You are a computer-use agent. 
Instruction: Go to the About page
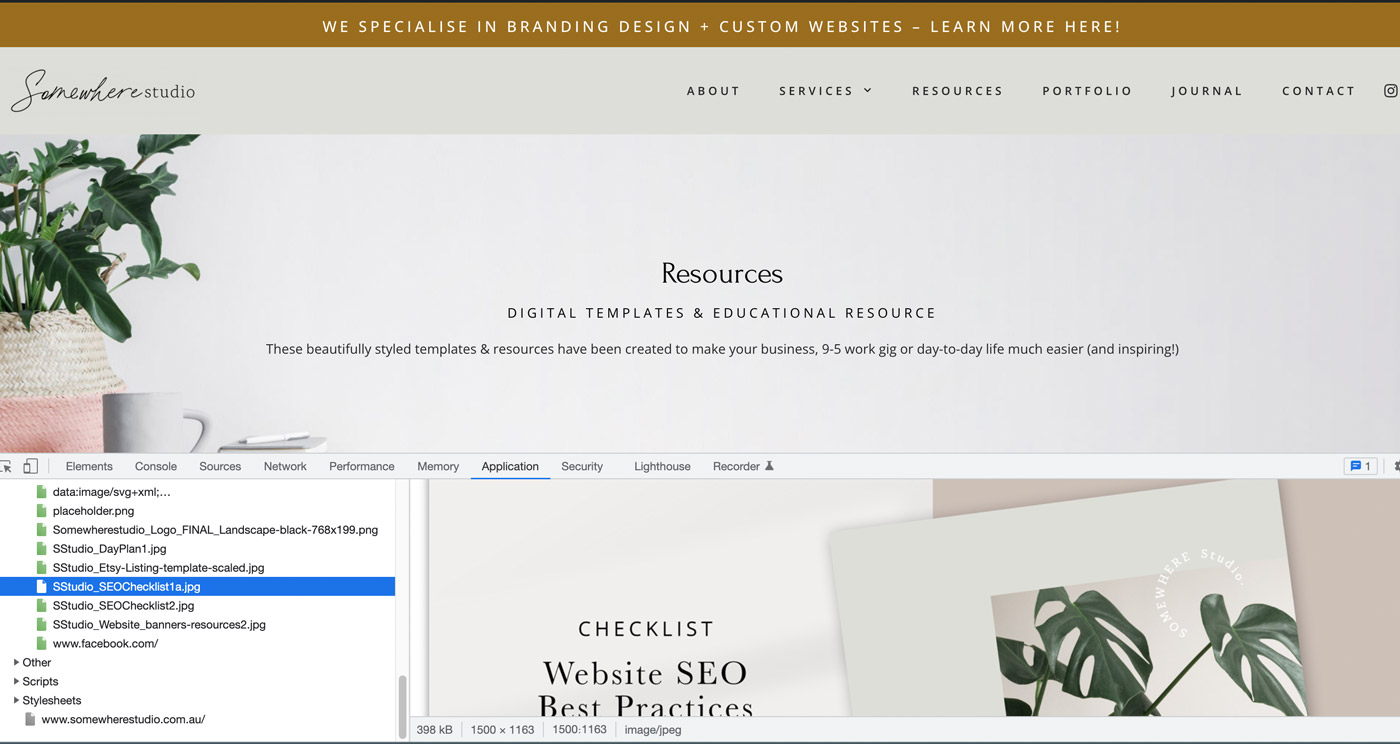tap(714, 91)
